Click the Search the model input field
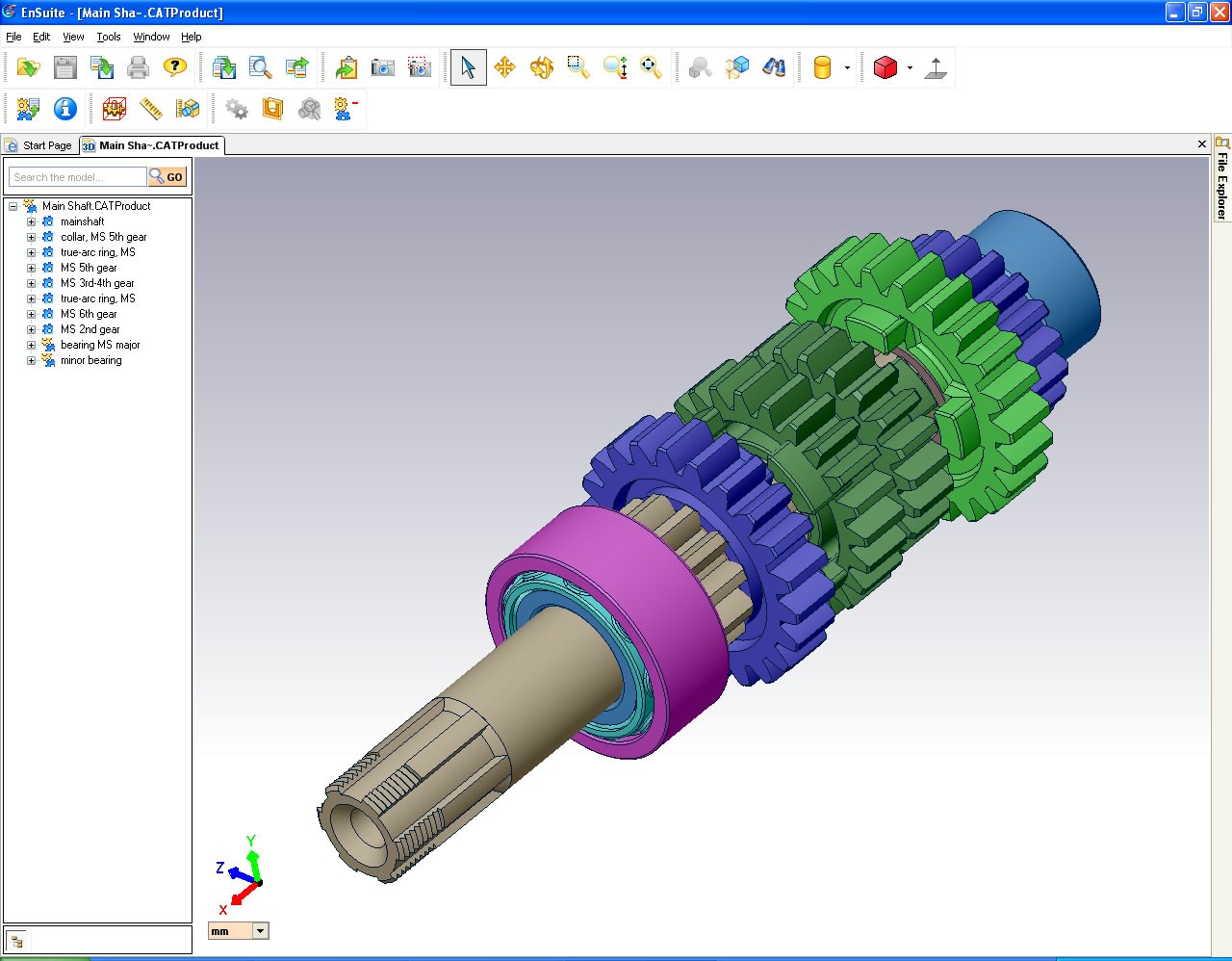The height and width of the screenshot is (961, 1232). pyautogui.click(x=78, y=177)
